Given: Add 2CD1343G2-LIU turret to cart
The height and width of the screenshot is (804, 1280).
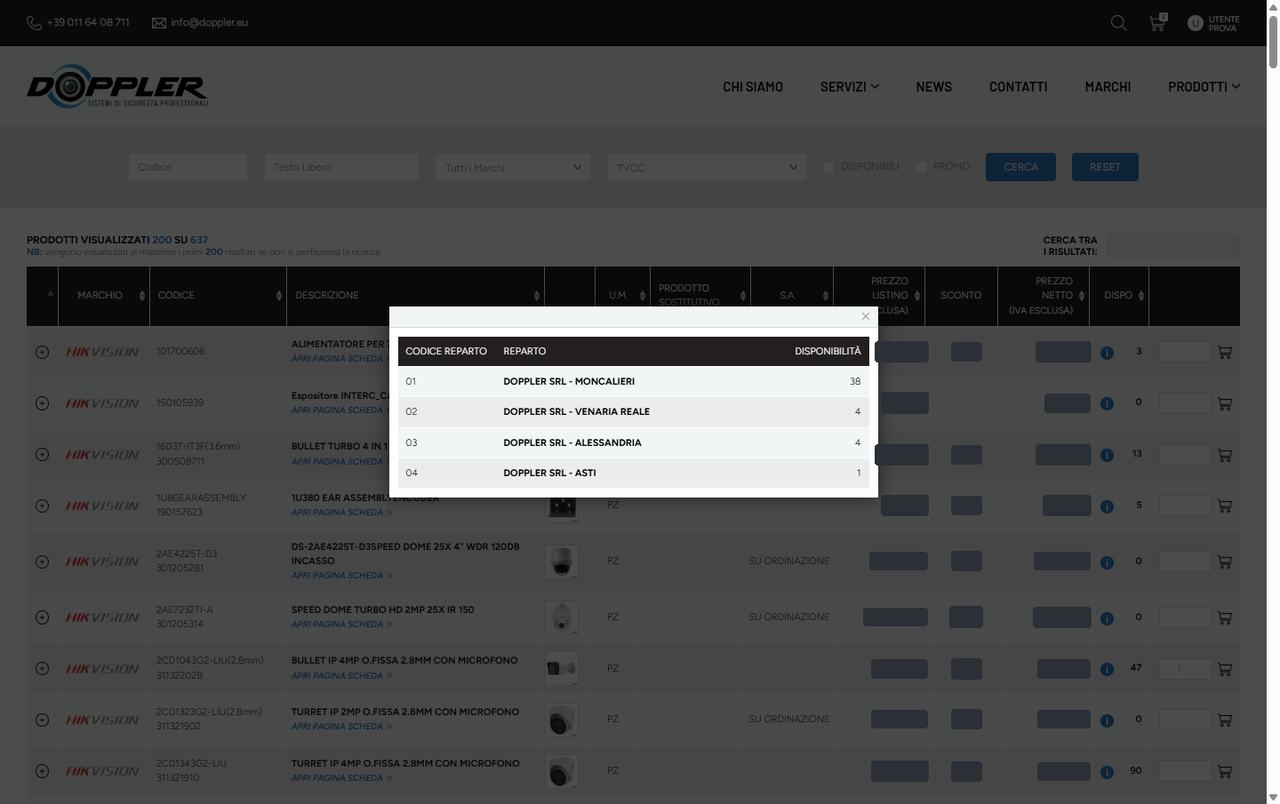Looking at the screenshot, I should 1225,772.
